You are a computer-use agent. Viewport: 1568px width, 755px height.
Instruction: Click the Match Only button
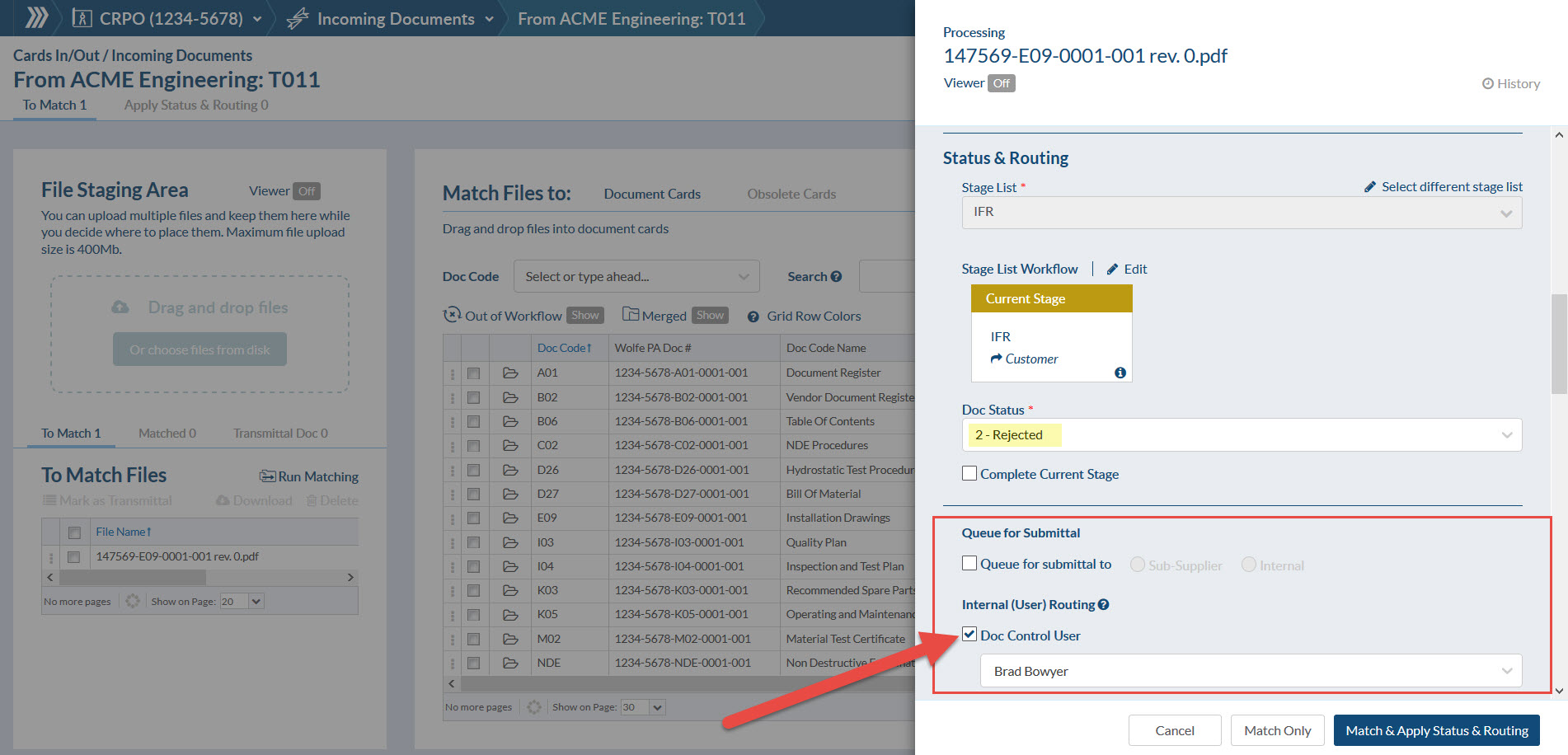point(1277,730)
